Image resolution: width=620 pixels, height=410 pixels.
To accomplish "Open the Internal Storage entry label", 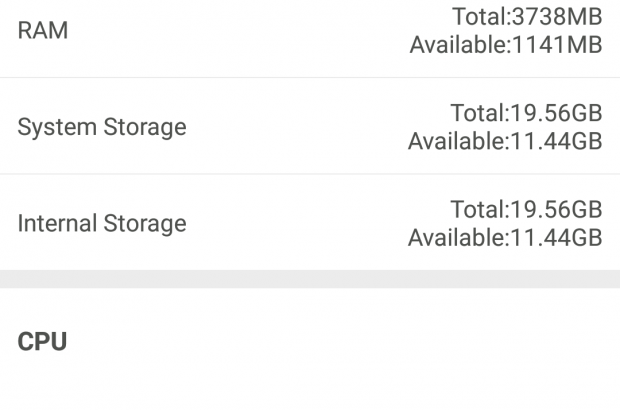I will pyautogui.click(x=102, y=223).
